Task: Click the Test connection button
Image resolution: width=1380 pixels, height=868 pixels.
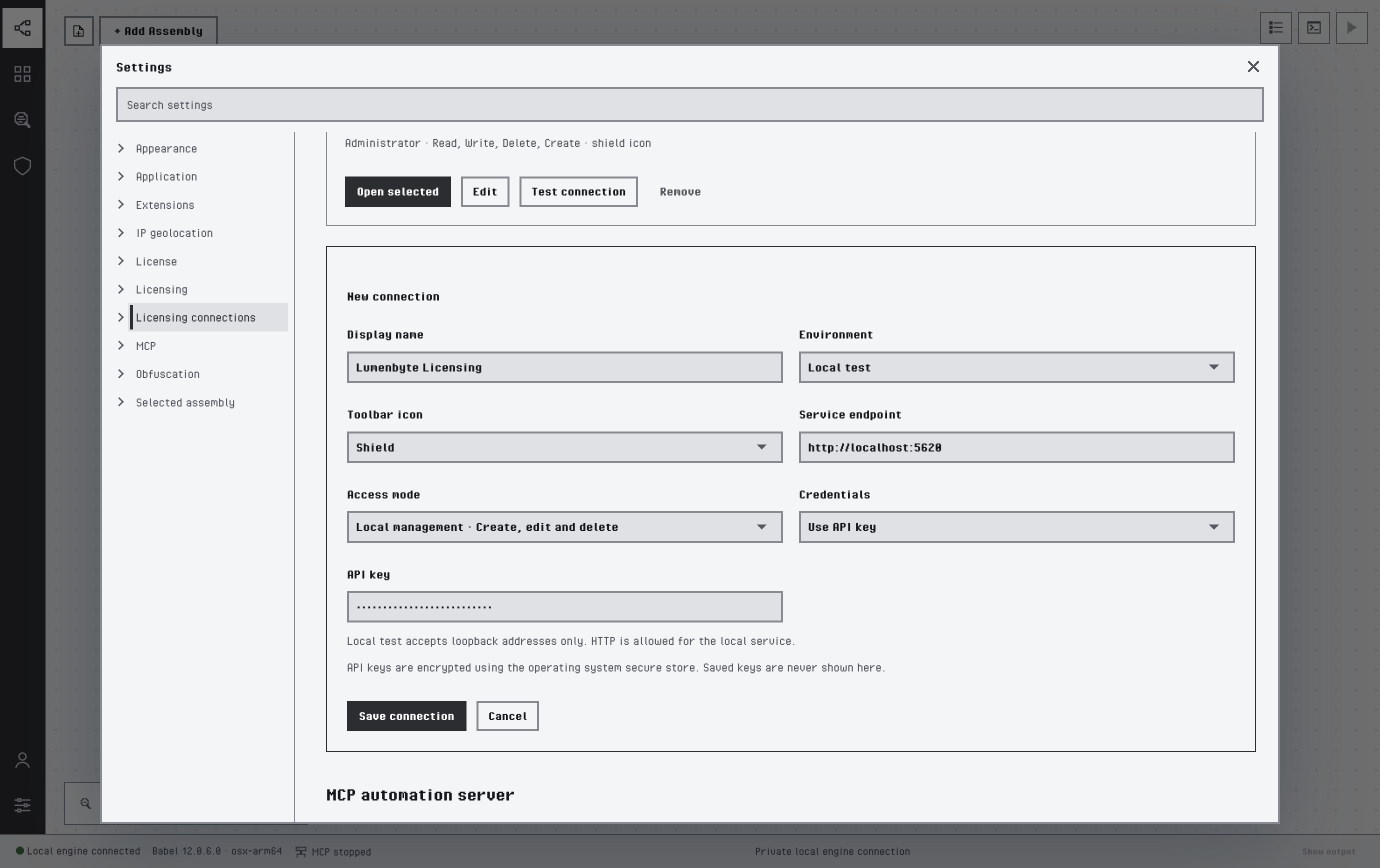Action: pos(578,192)
